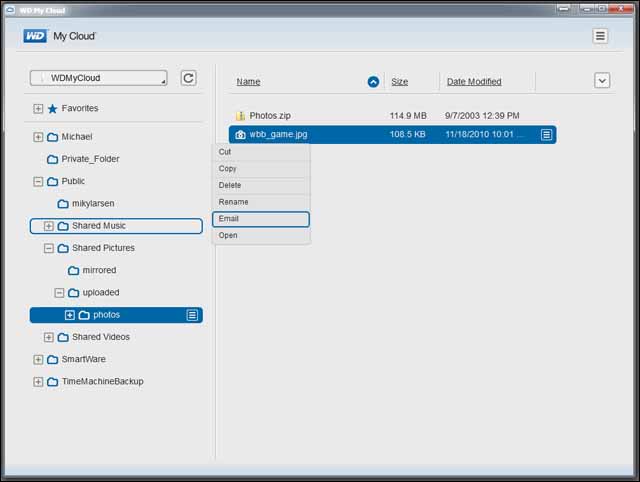This screenshot has height=482, width=640.
Task: Click the refresh icon beside WDMyCloud
Action: (189, 78)
